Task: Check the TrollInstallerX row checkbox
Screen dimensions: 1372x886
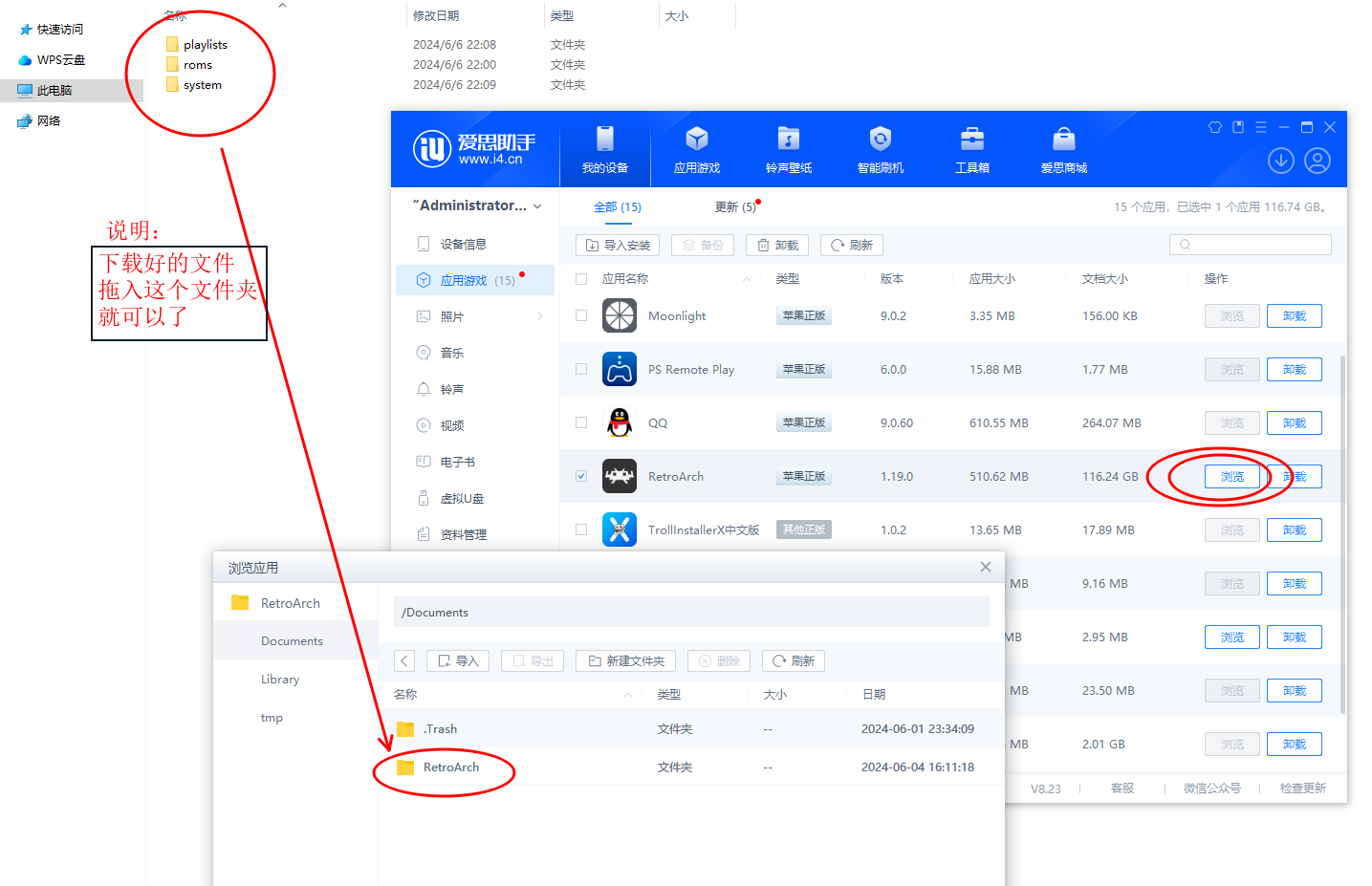Action: click(581, 529)
